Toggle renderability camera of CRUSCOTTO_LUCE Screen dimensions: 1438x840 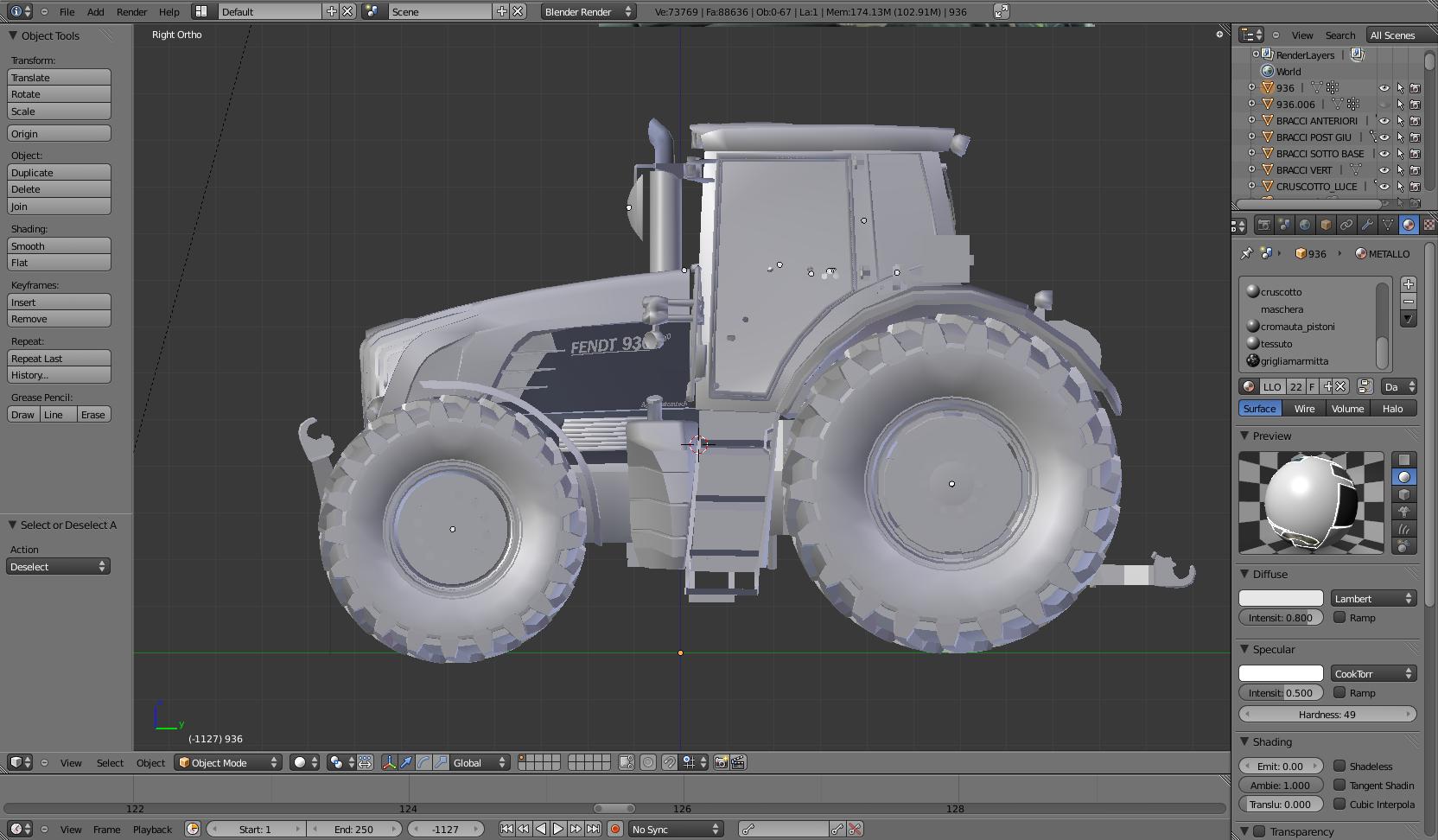point(1416,187)
